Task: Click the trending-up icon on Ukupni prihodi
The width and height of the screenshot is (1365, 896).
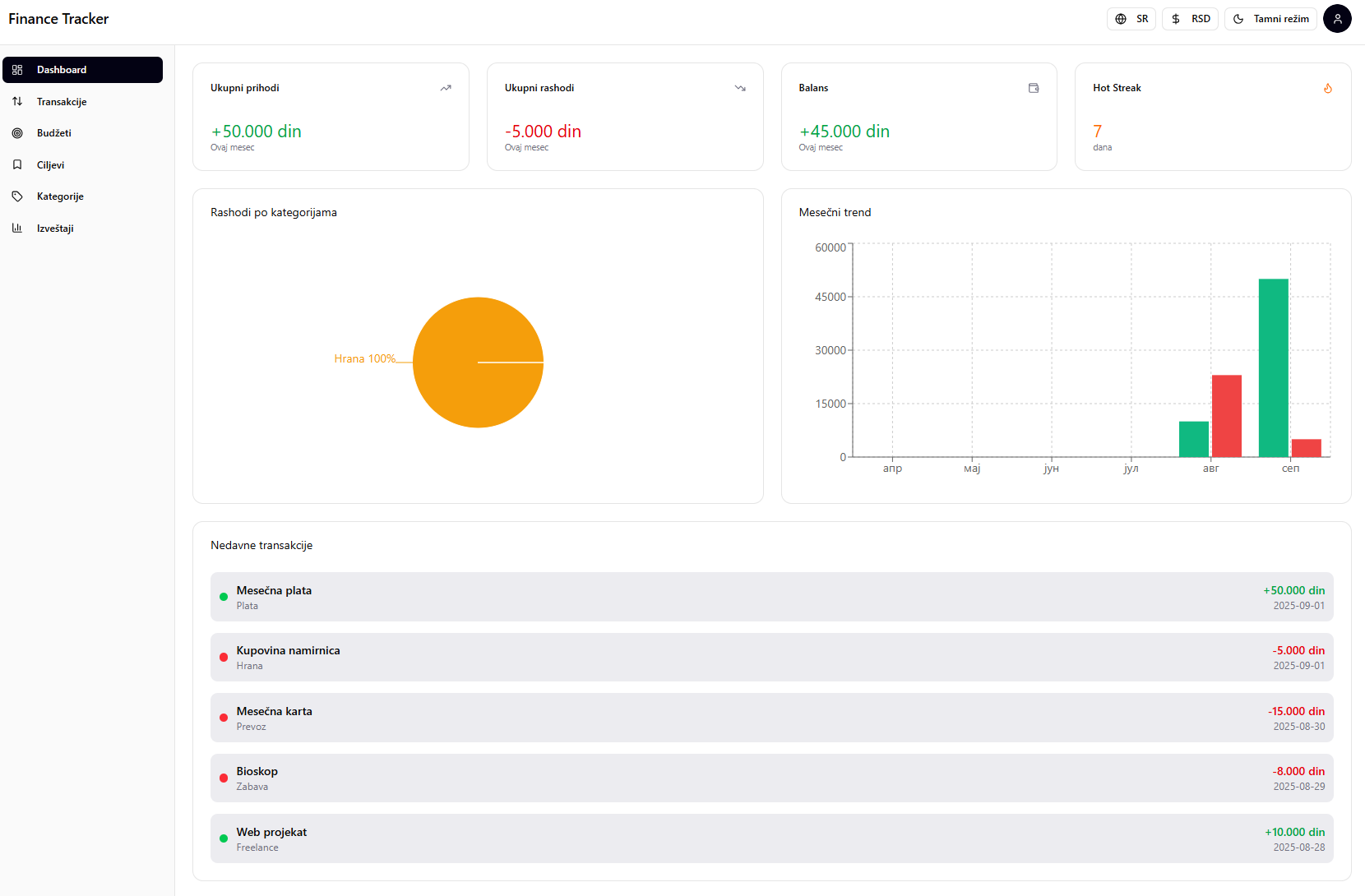Action: click(446, 88)
